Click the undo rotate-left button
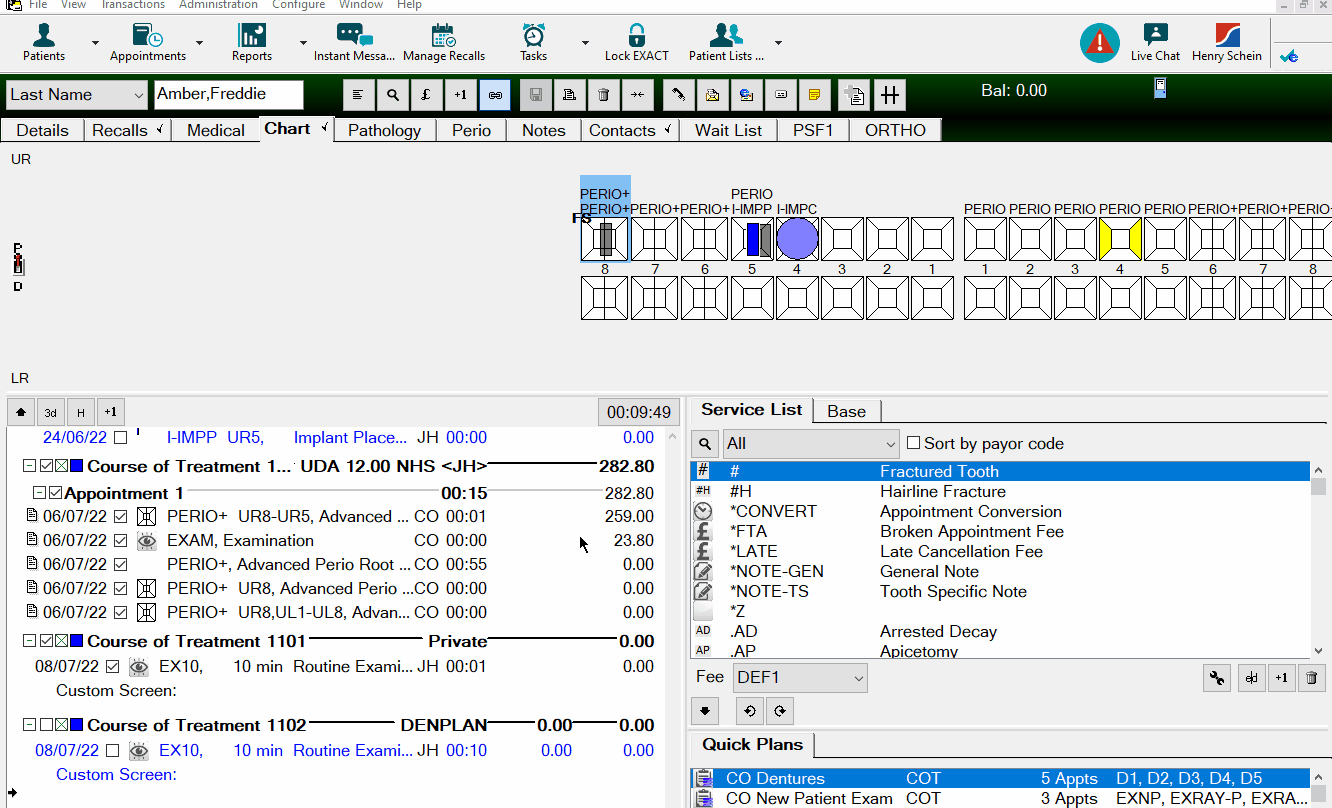Screen dimensions: 1332x808 point(749,711)
